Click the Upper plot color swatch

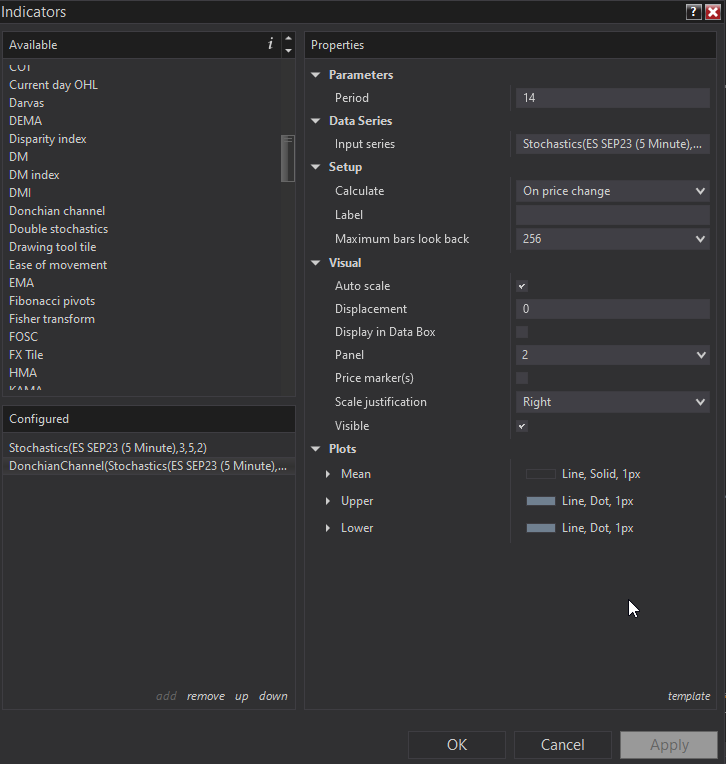[541, 501]
